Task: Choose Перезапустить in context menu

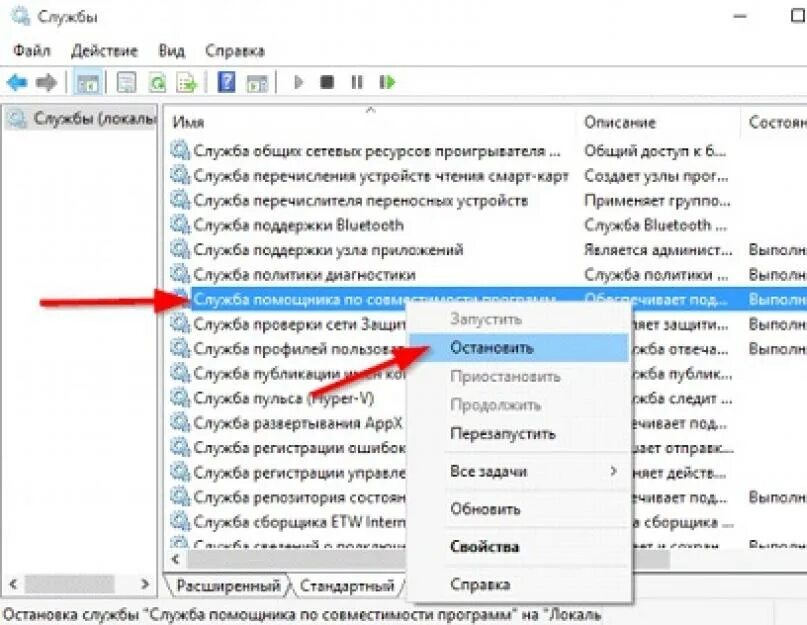Action: (x=502, y=434)
